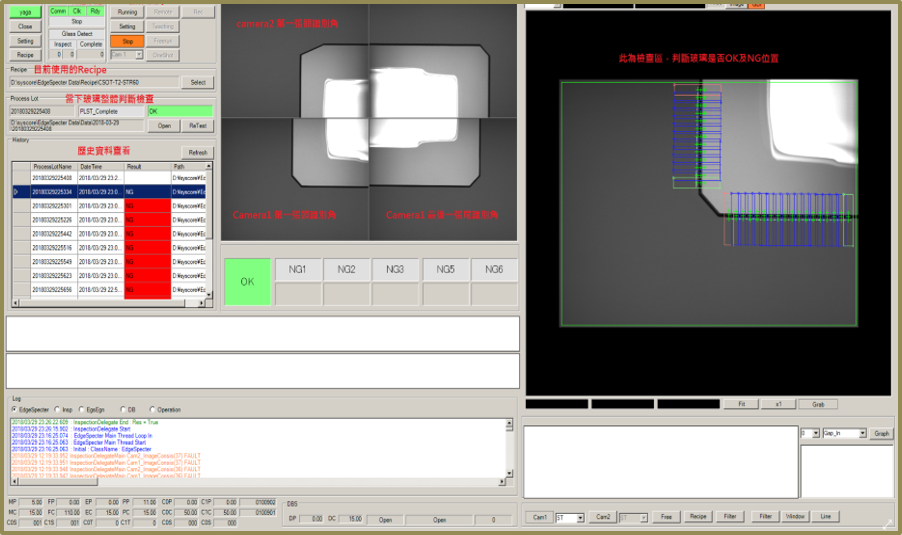Fit the inspection image to view
Screen dimensions: 902x535
(741, 404)
